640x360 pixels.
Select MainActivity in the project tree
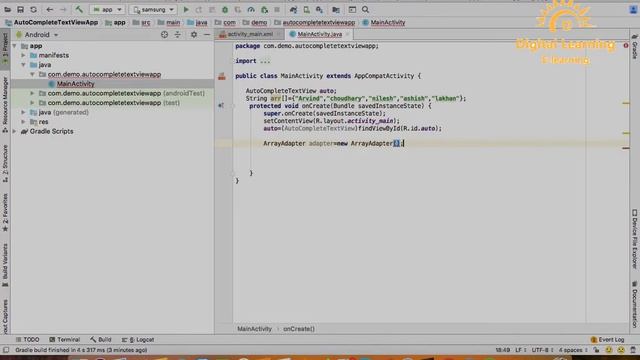(76, 84)
